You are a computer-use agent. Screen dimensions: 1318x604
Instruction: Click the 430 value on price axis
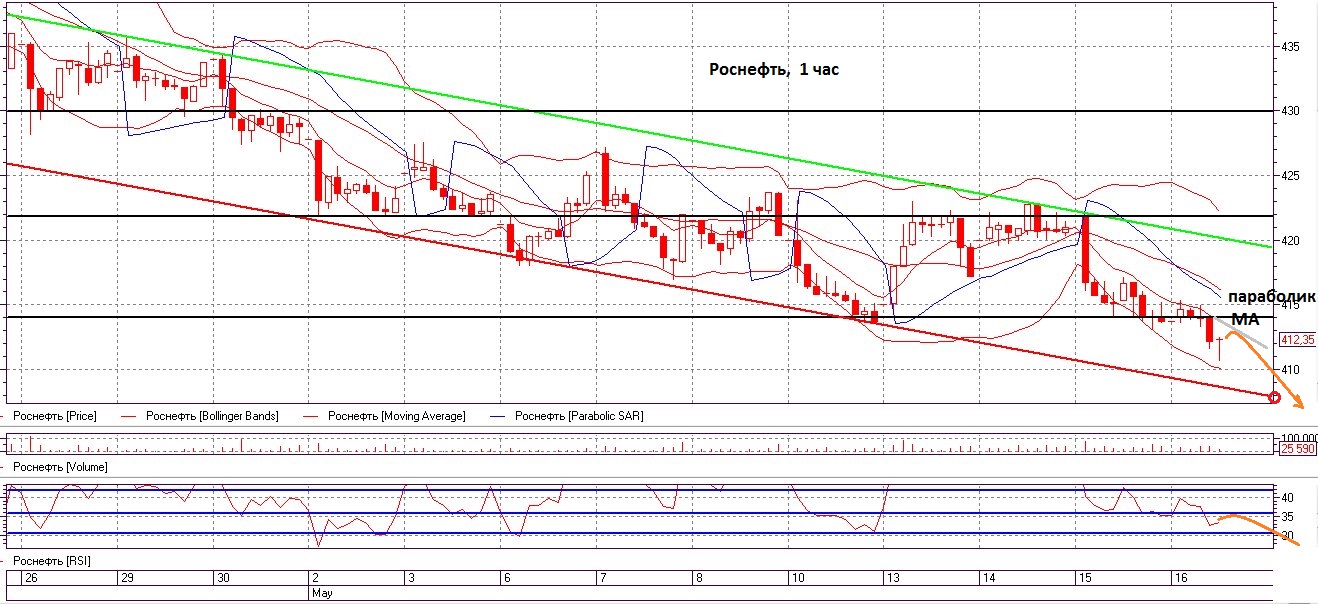[1290, 111]
